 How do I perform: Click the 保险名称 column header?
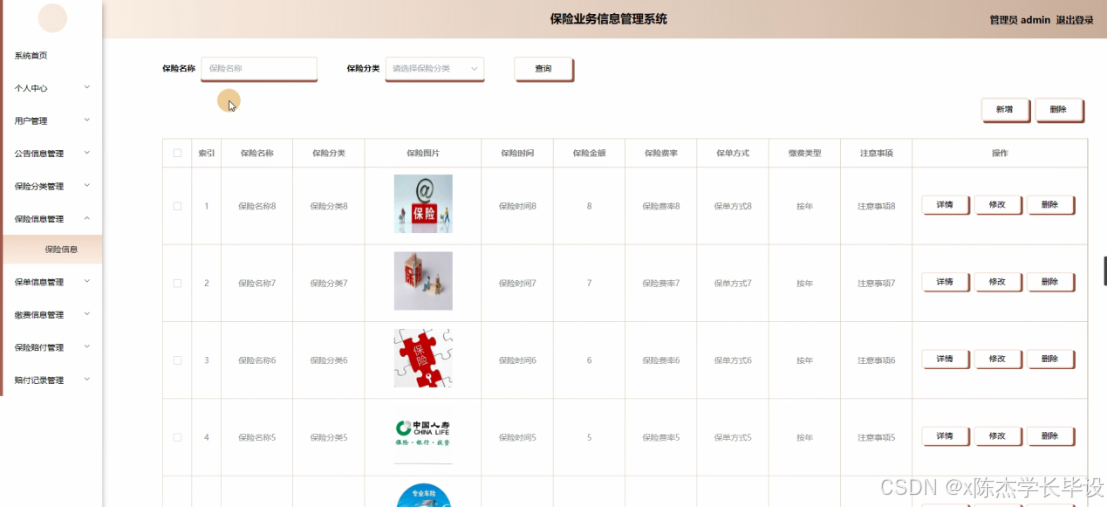257,153
